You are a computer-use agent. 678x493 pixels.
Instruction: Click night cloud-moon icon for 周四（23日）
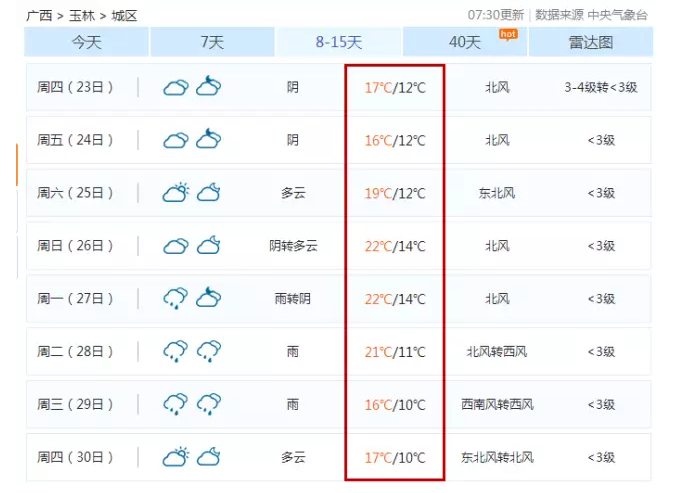(x=209, y=86)
